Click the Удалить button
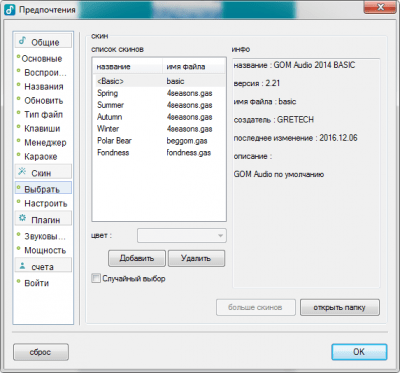 [x=196, y=258]
